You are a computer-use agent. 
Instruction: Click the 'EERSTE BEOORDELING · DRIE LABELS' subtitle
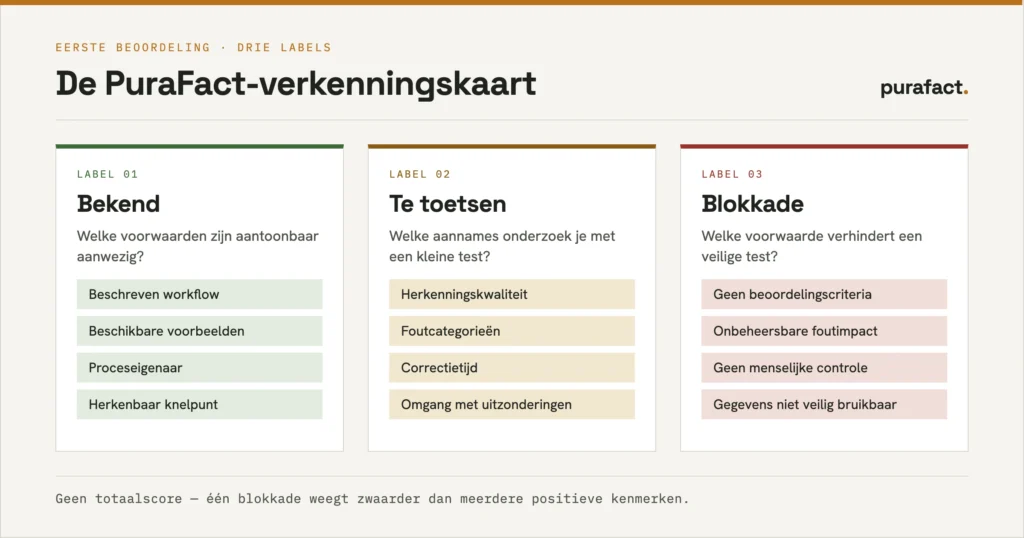[193, 48]
